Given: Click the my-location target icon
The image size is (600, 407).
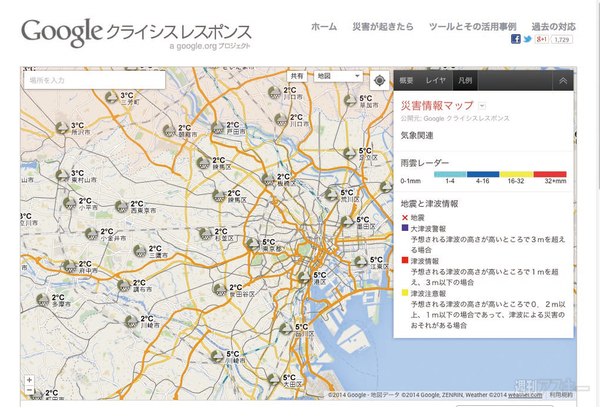Looking at the screenshot, I should (379, 80).
